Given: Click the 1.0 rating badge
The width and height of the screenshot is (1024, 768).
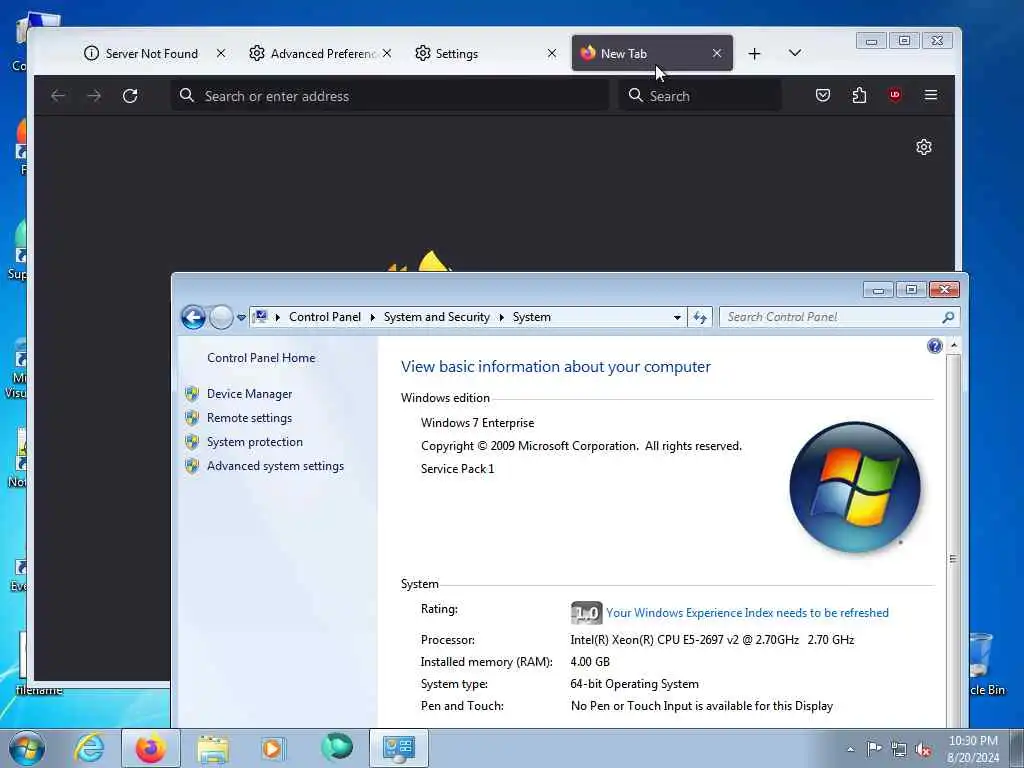Looking at the screenshot, I should click(x=586, y=613).
